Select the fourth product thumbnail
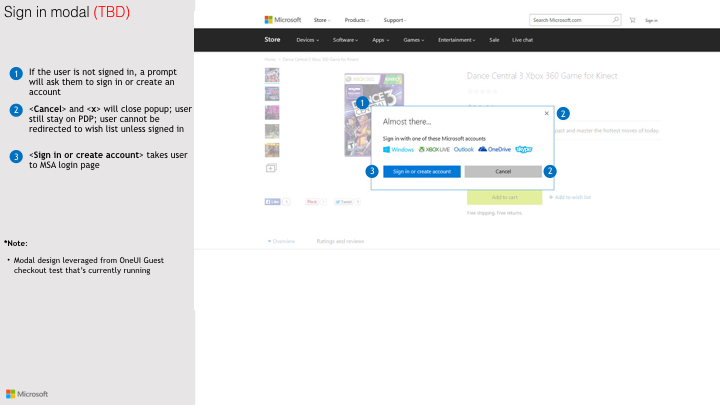720x405 pixels. 272,131
